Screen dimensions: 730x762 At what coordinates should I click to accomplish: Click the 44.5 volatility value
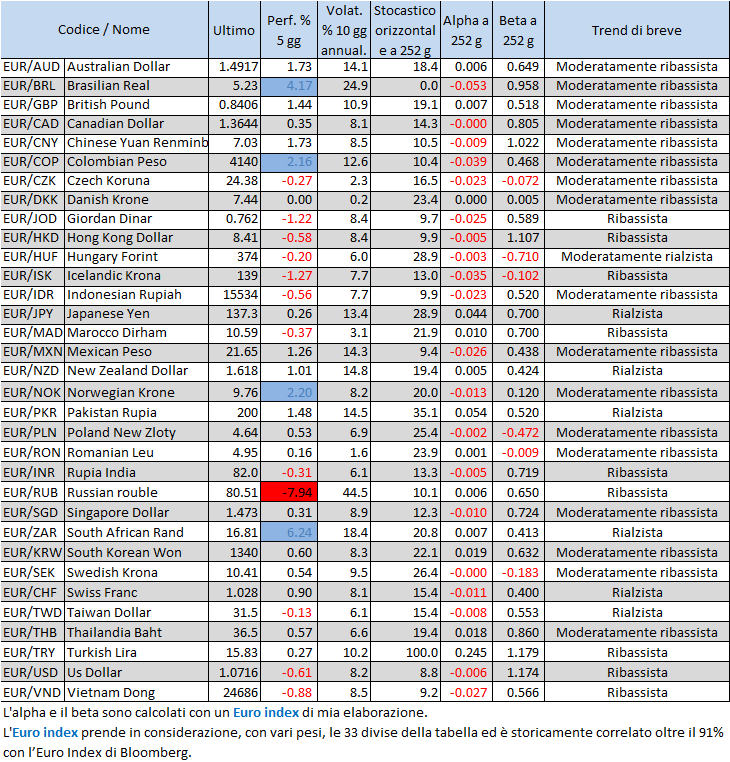pyautogui.click(x=344, y=492)
